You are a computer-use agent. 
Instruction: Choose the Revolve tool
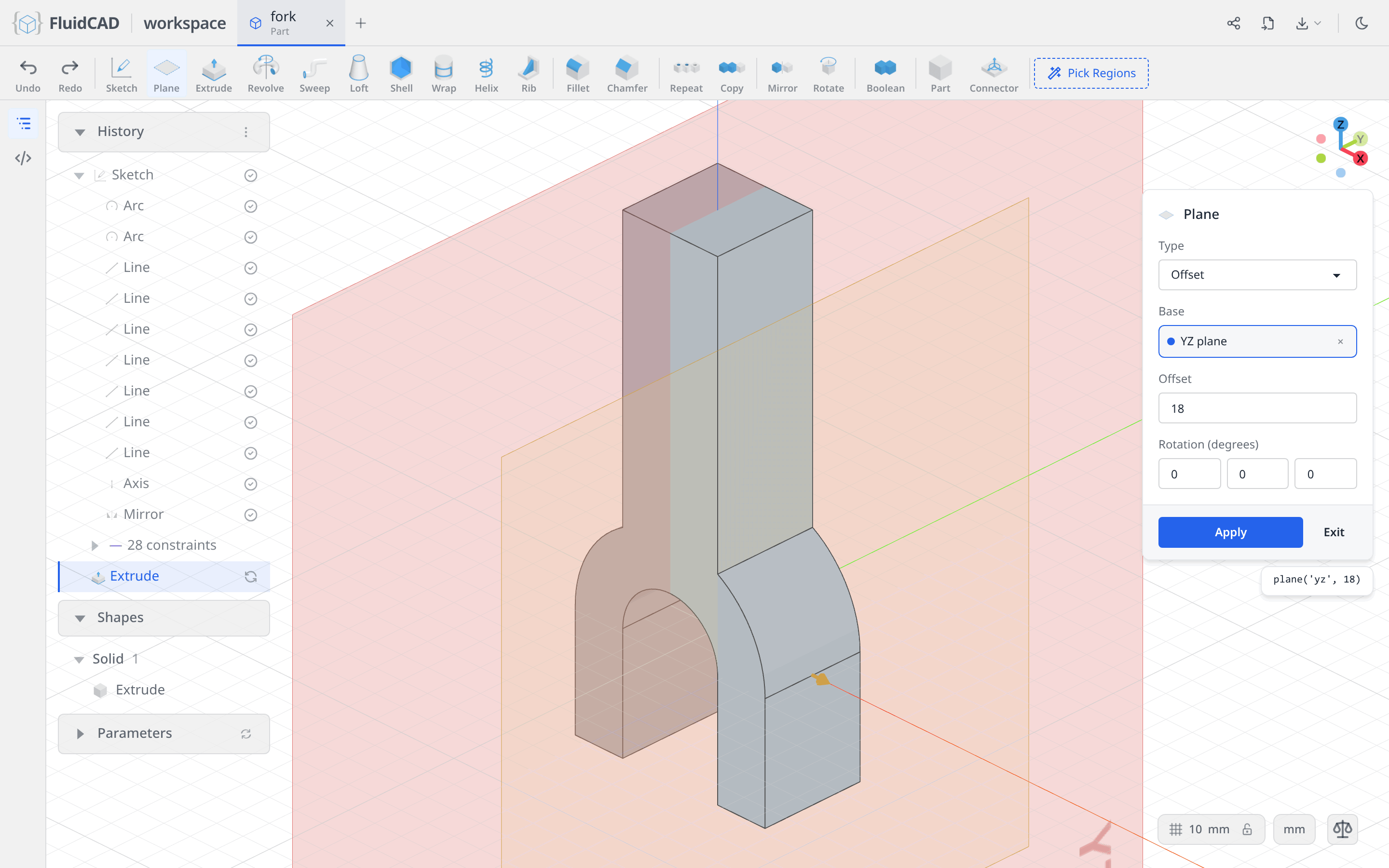pos(266,74)
